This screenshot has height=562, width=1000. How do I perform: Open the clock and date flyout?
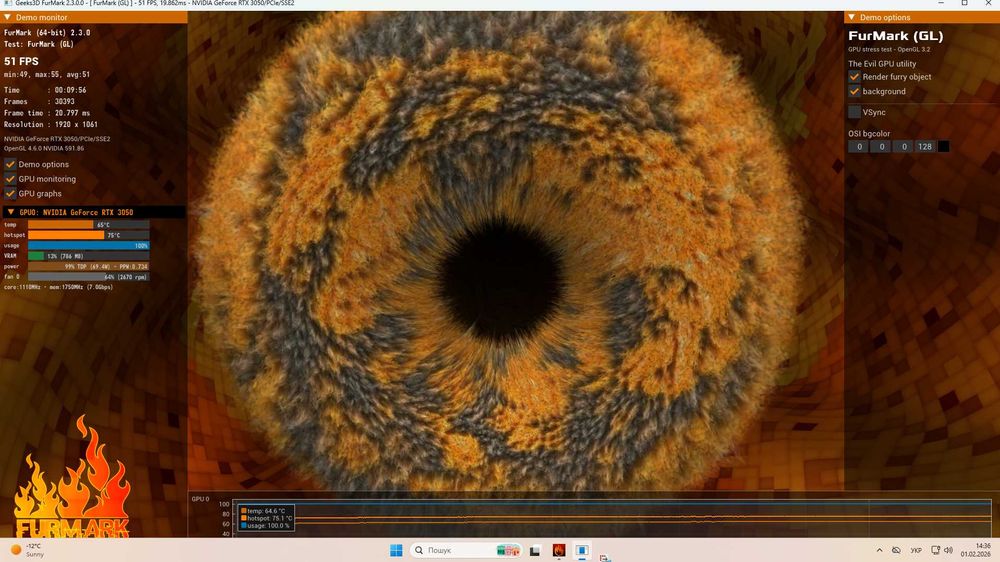point(976,550)
